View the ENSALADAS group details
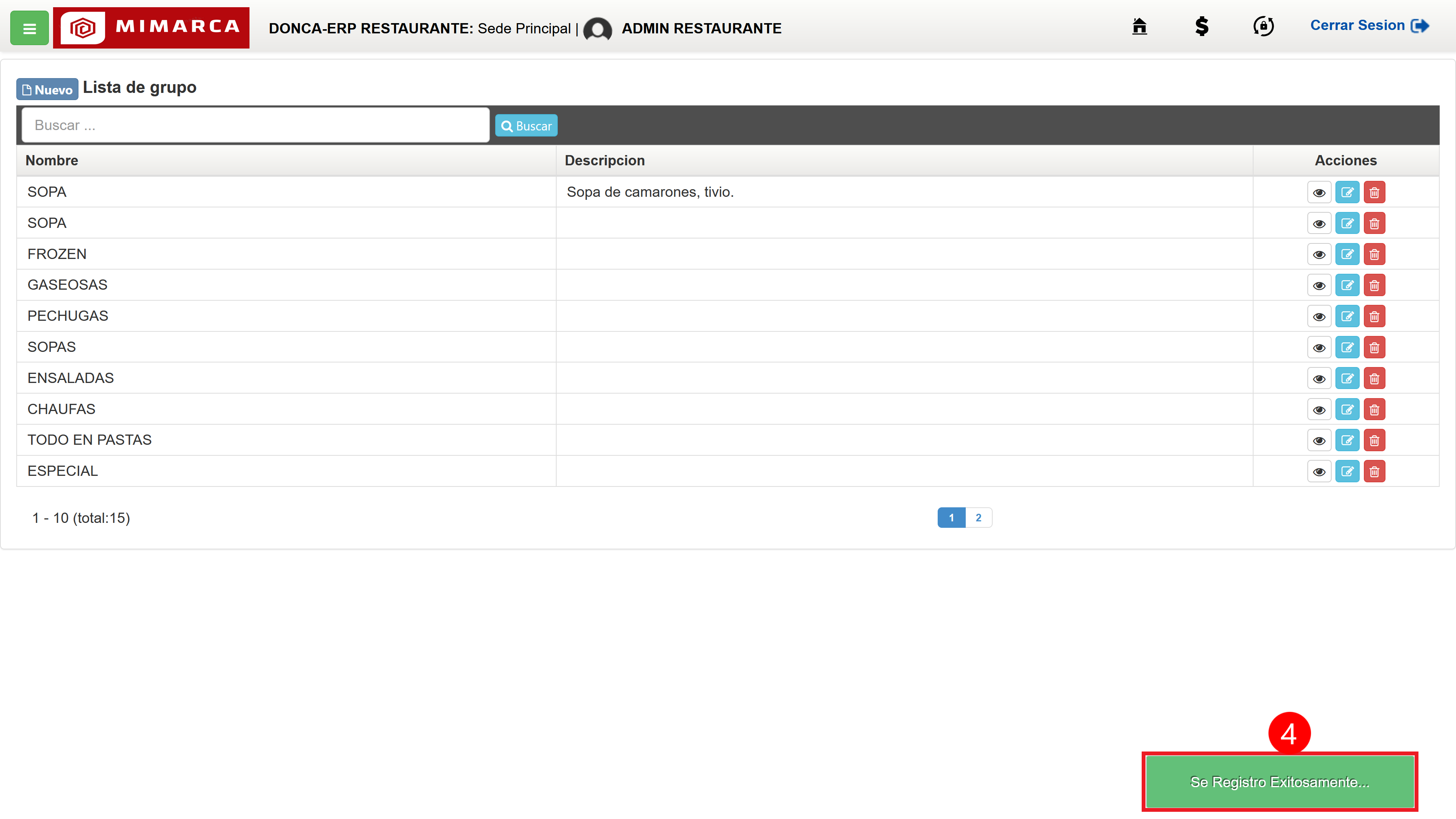Image resolution: width=1456 pixels, height=819 pixels. [x=1319, y=379]
